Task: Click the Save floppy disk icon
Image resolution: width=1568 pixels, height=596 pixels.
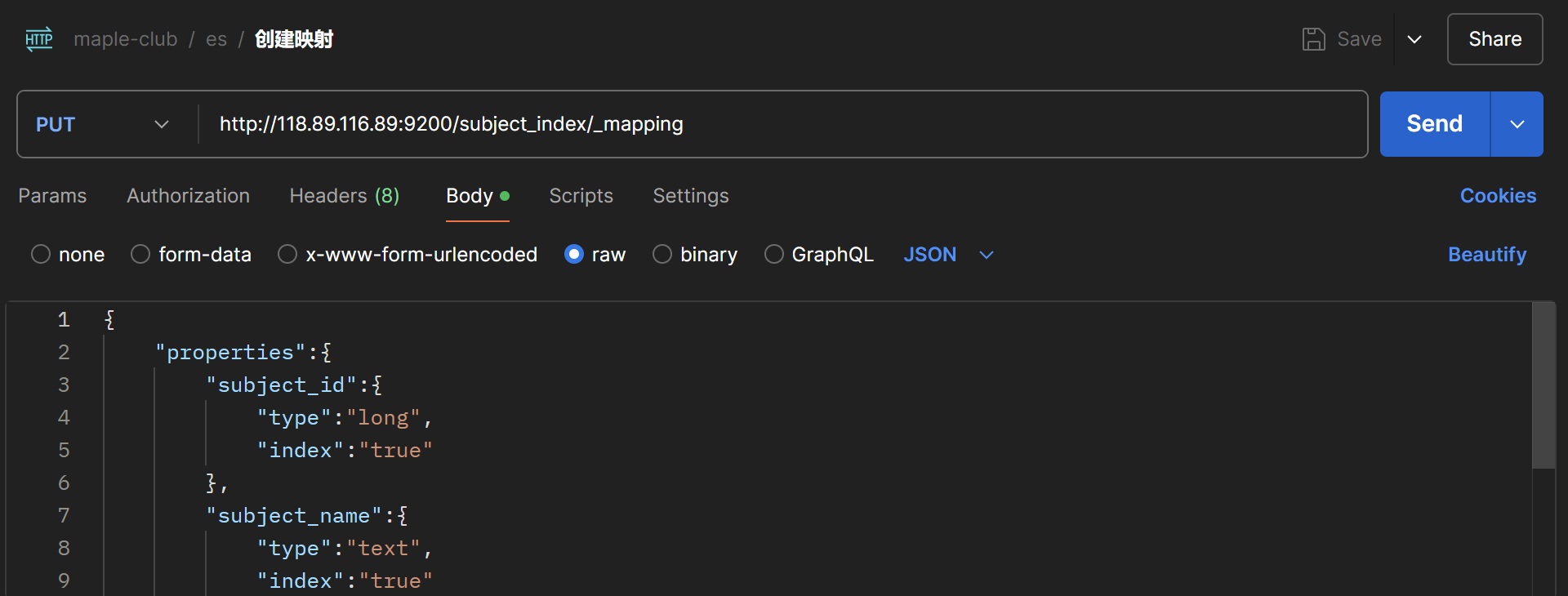Action: click(x=1313, y=39)
